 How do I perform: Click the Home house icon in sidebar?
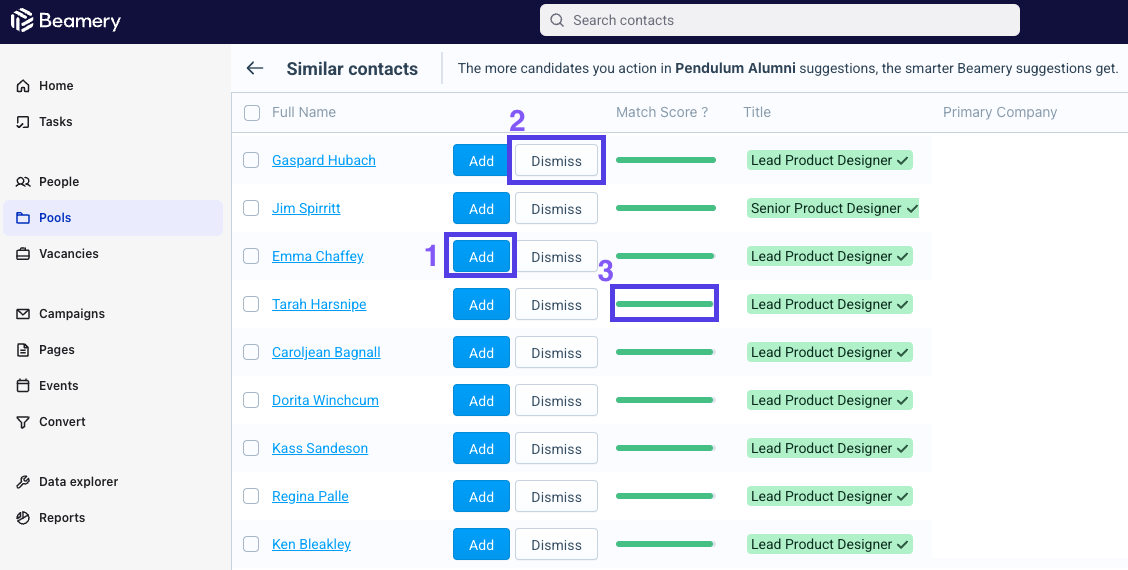(23, 86)
